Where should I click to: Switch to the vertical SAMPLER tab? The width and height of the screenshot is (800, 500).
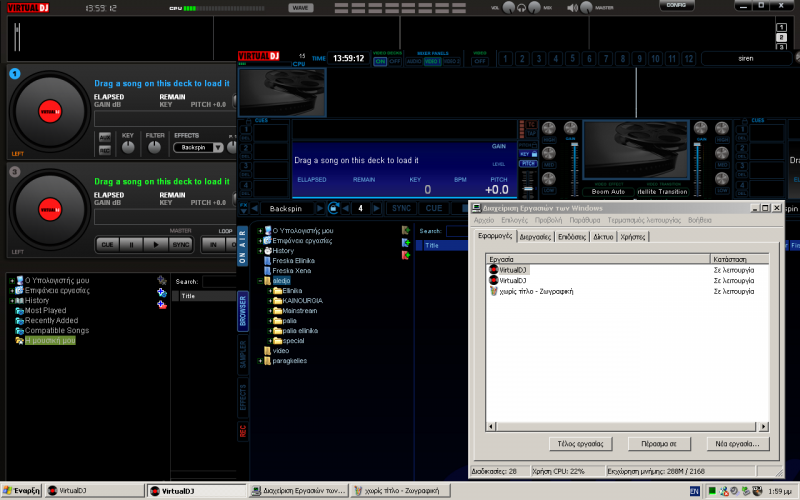tap(243, 354)
